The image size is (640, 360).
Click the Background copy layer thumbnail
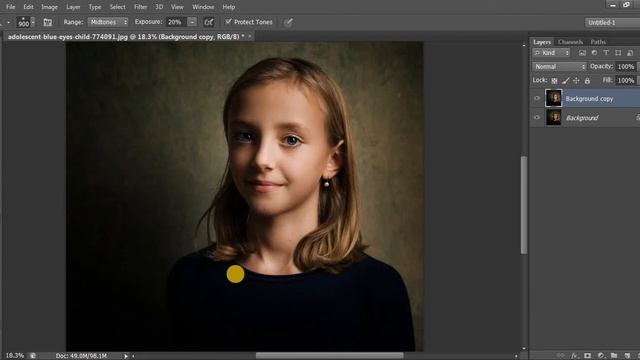tap(554, 98)
